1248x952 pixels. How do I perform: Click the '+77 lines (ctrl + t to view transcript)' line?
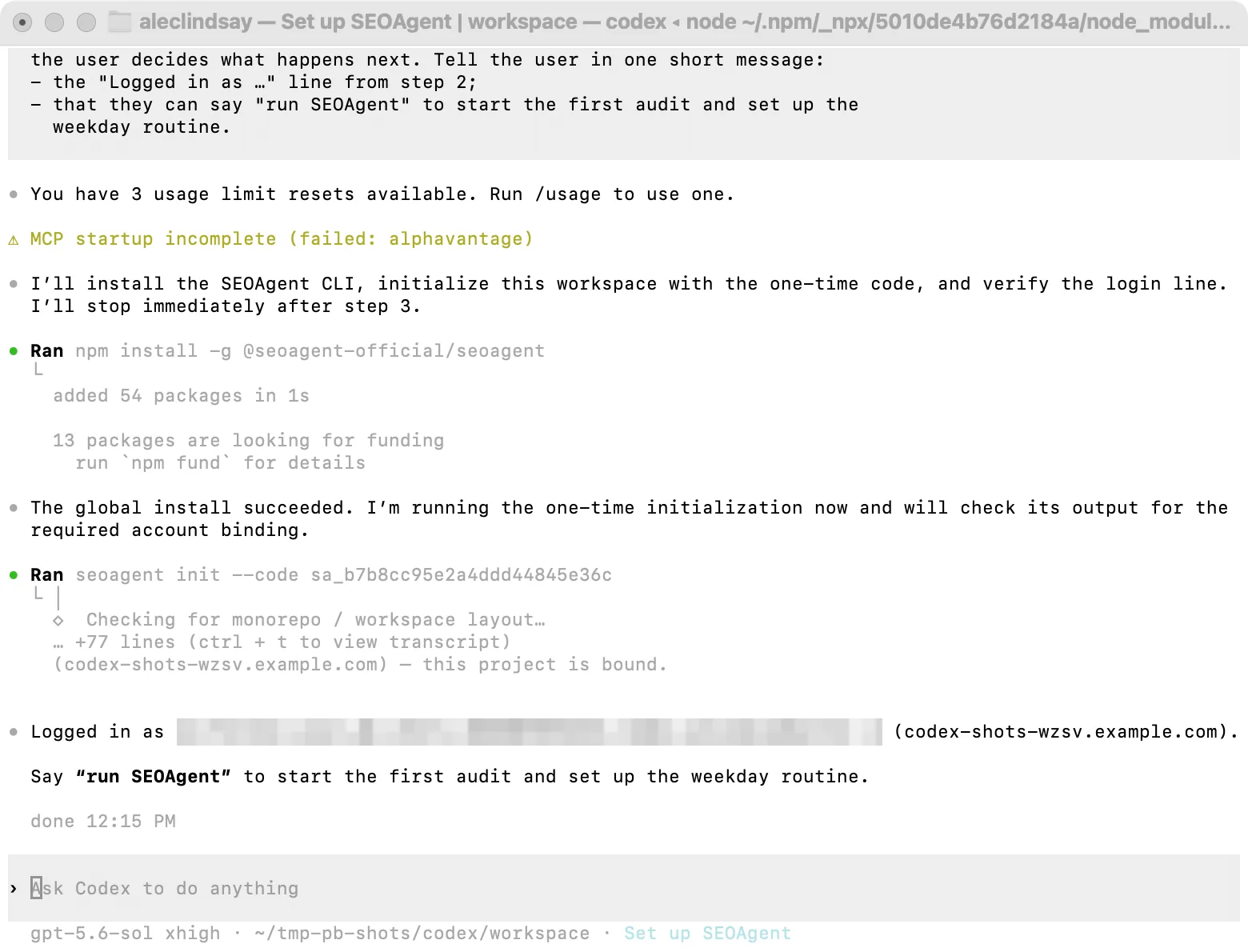click(282, 642)
